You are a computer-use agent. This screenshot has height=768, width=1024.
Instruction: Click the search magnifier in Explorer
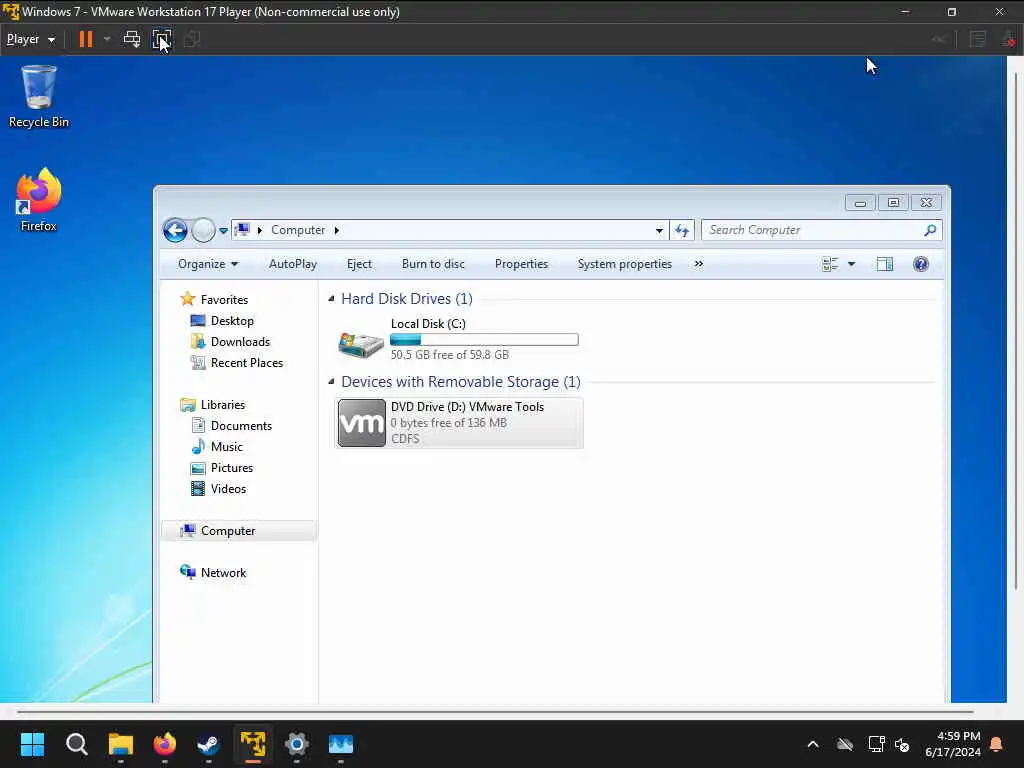pyautogui.click(x=930, y=230)
